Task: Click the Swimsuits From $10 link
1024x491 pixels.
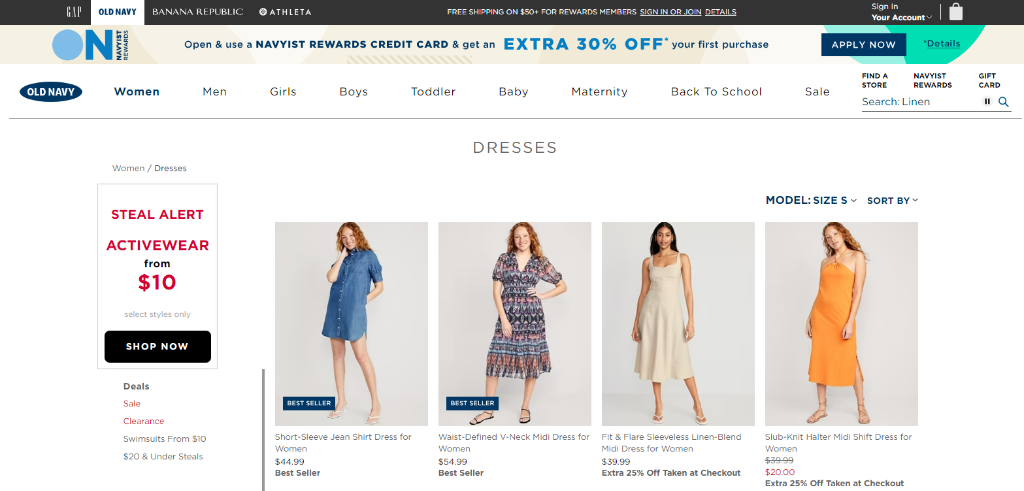Action: (x=165, y=439)
